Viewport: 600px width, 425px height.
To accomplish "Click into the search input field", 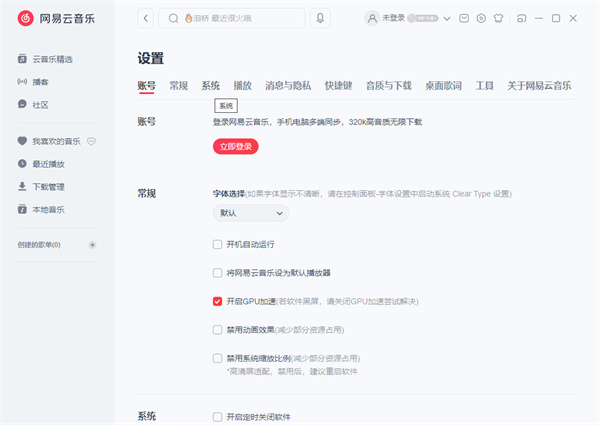I will click(x=240, y=18).
